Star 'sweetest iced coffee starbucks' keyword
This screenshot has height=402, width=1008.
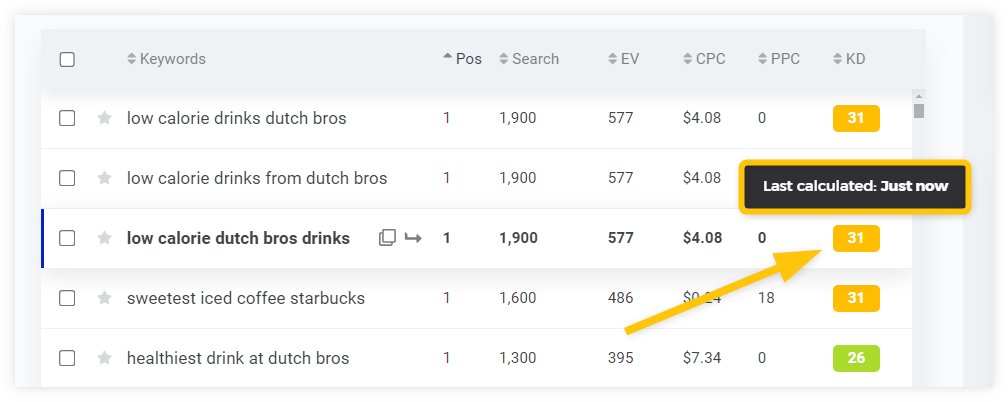[x=104, y=298]
